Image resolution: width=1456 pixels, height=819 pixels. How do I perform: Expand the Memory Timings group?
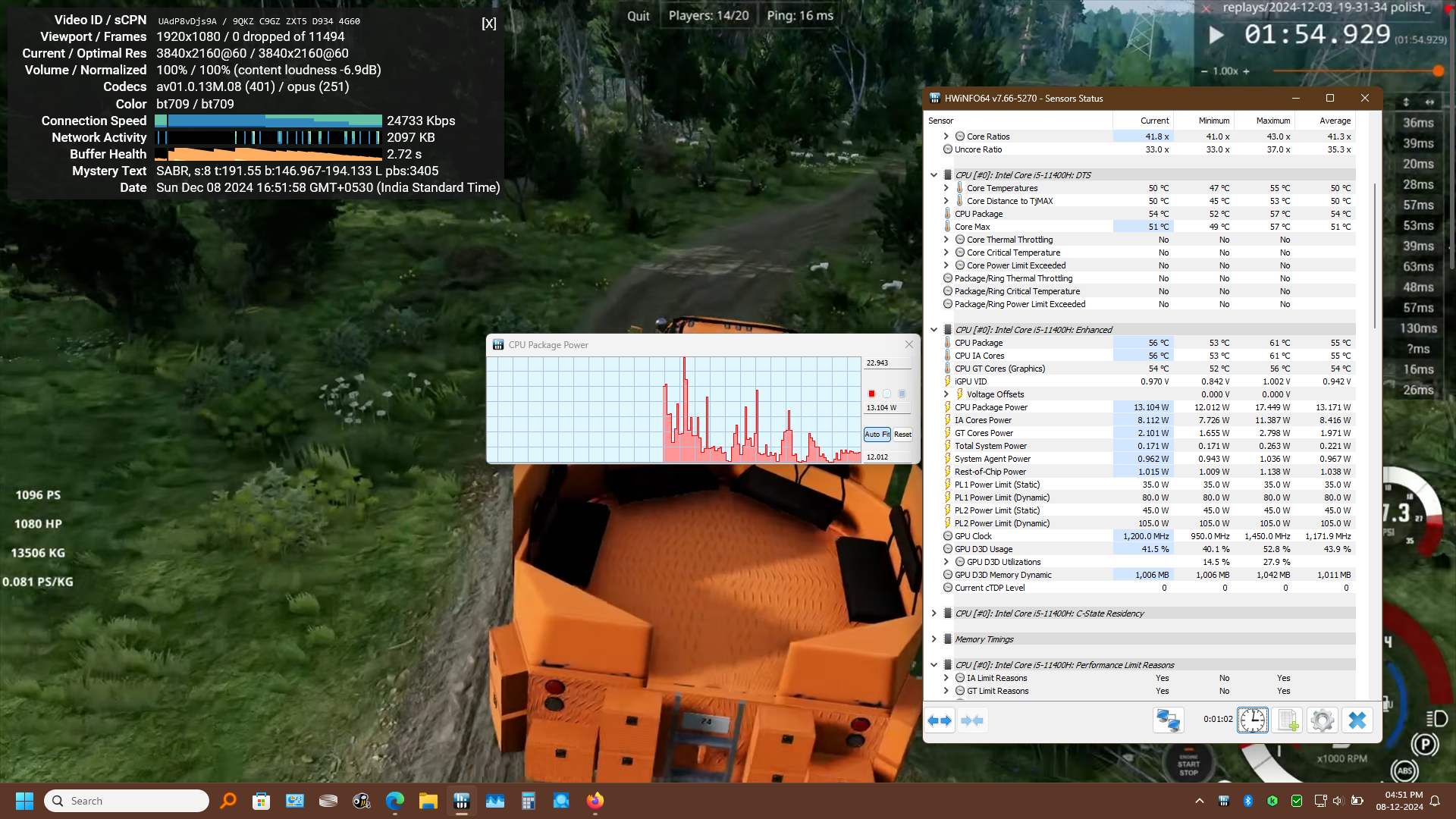[x=934, y=639]
